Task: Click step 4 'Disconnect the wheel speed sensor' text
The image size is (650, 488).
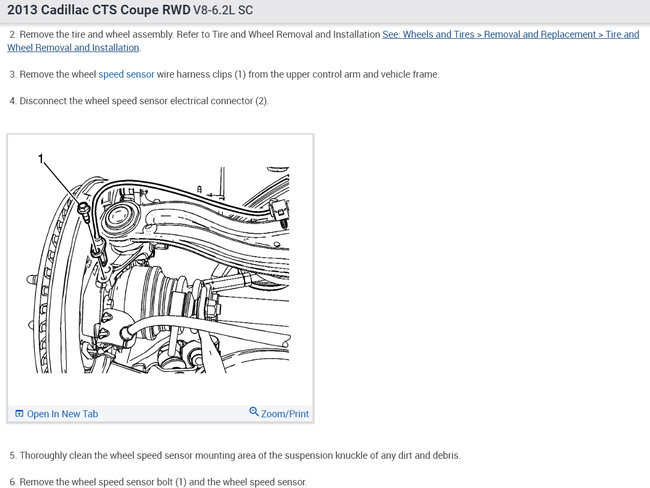Action: [x=139, y=101]
